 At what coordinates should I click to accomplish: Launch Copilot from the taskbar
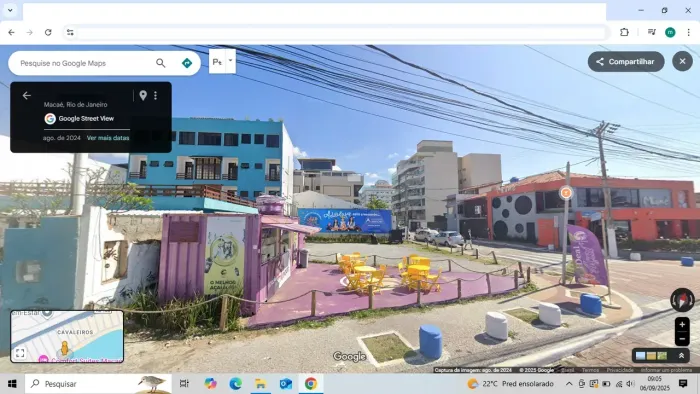(210, 384)
